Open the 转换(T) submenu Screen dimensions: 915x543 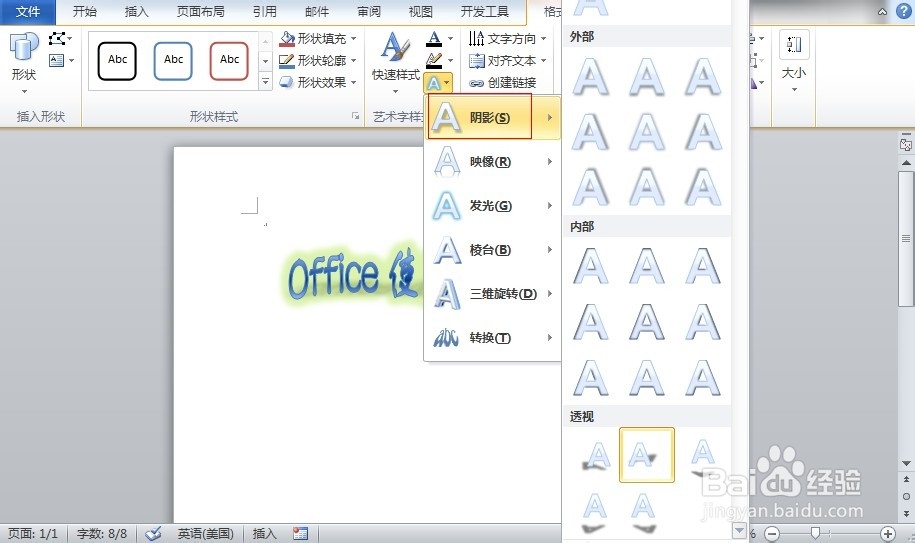pyautogui.click(x=493, y=338)
